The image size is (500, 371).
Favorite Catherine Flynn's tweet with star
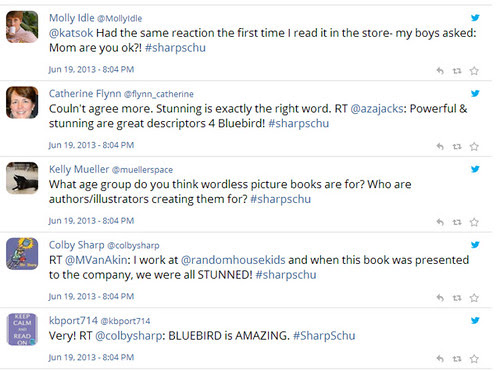tap(474, 146)
